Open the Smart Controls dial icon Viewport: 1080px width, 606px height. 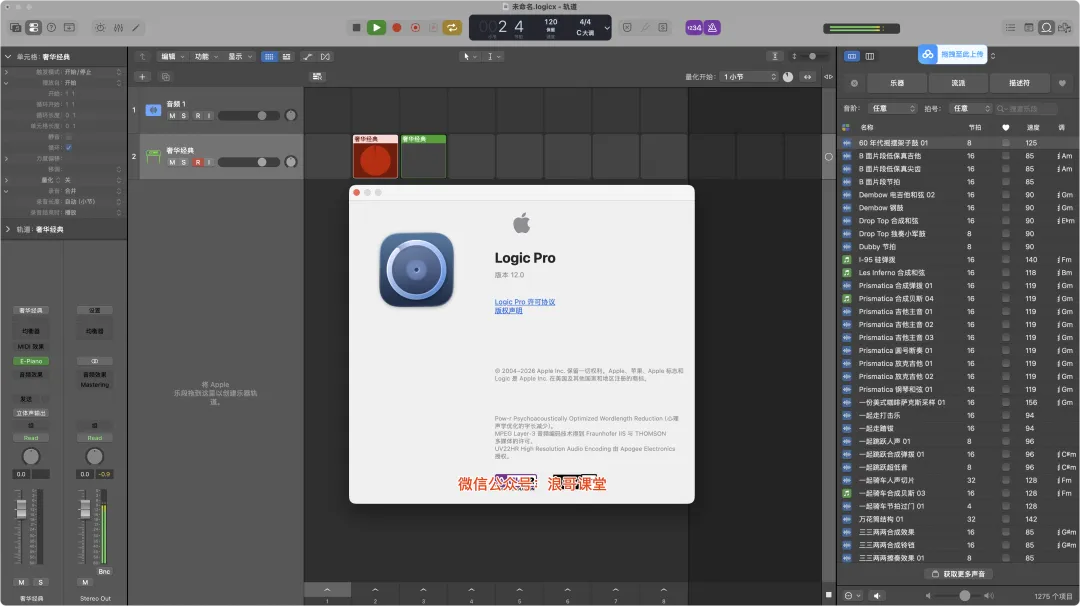(101, 28)
